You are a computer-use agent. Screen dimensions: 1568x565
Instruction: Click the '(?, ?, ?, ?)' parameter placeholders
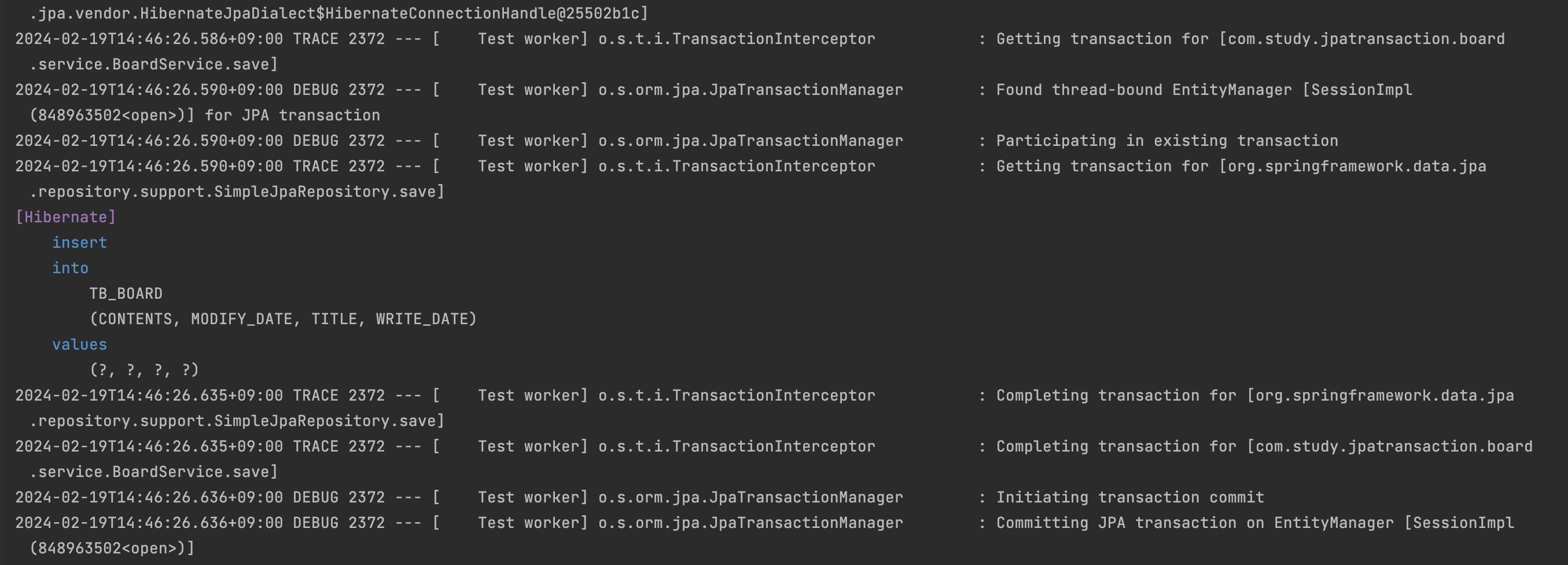144,370
